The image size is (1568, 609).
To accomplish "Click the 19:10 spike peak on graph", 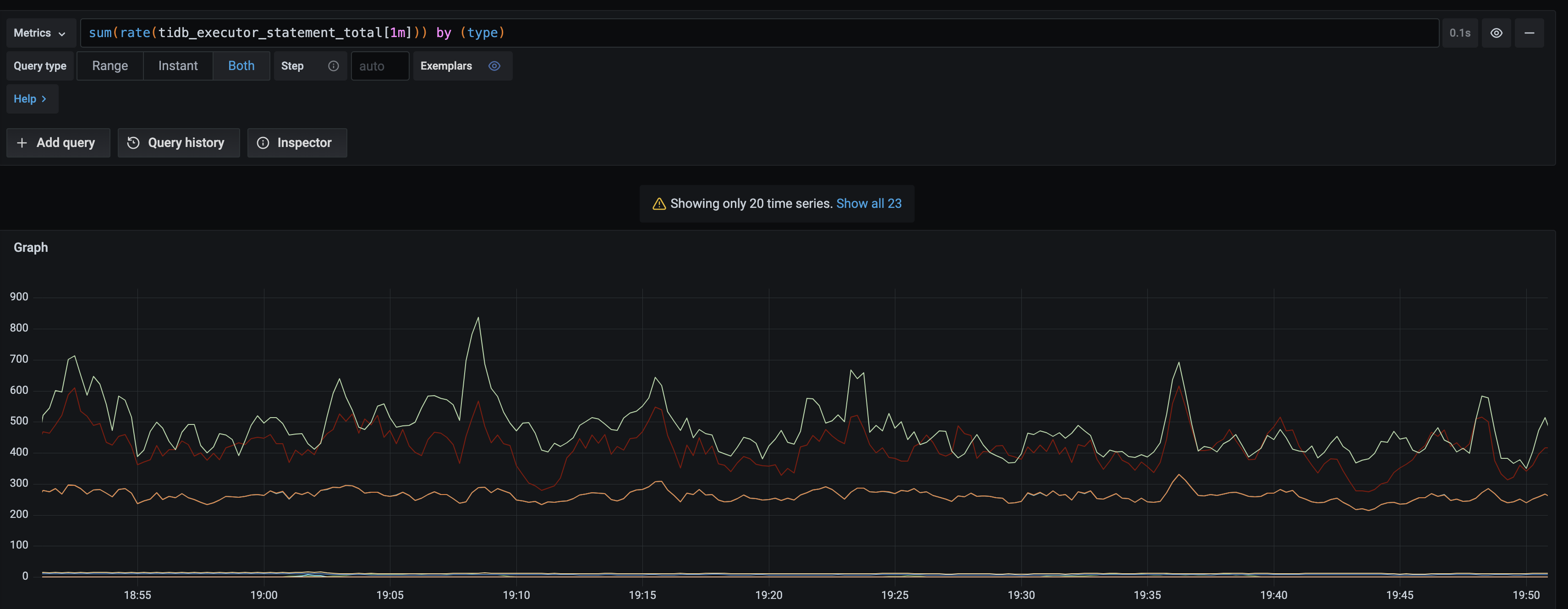I will (478, 318).
